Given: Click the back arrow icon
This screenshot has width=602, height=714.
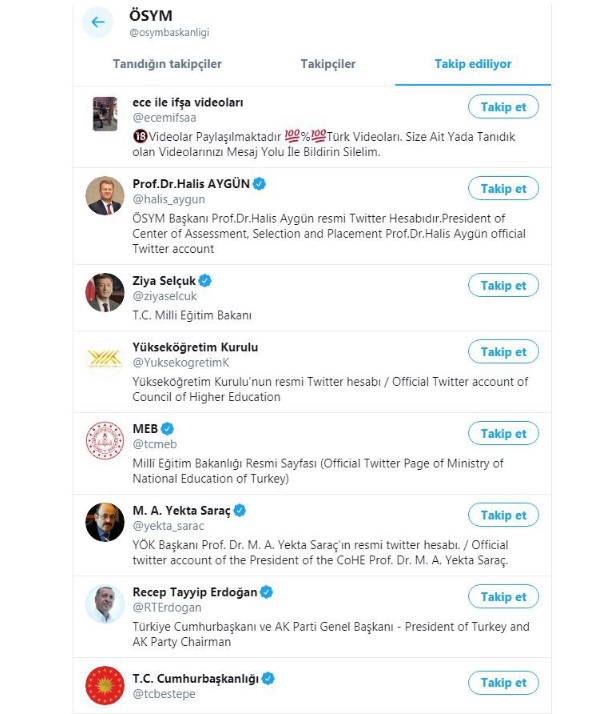Looking at the screenshot, I should [x=97, y=22].
